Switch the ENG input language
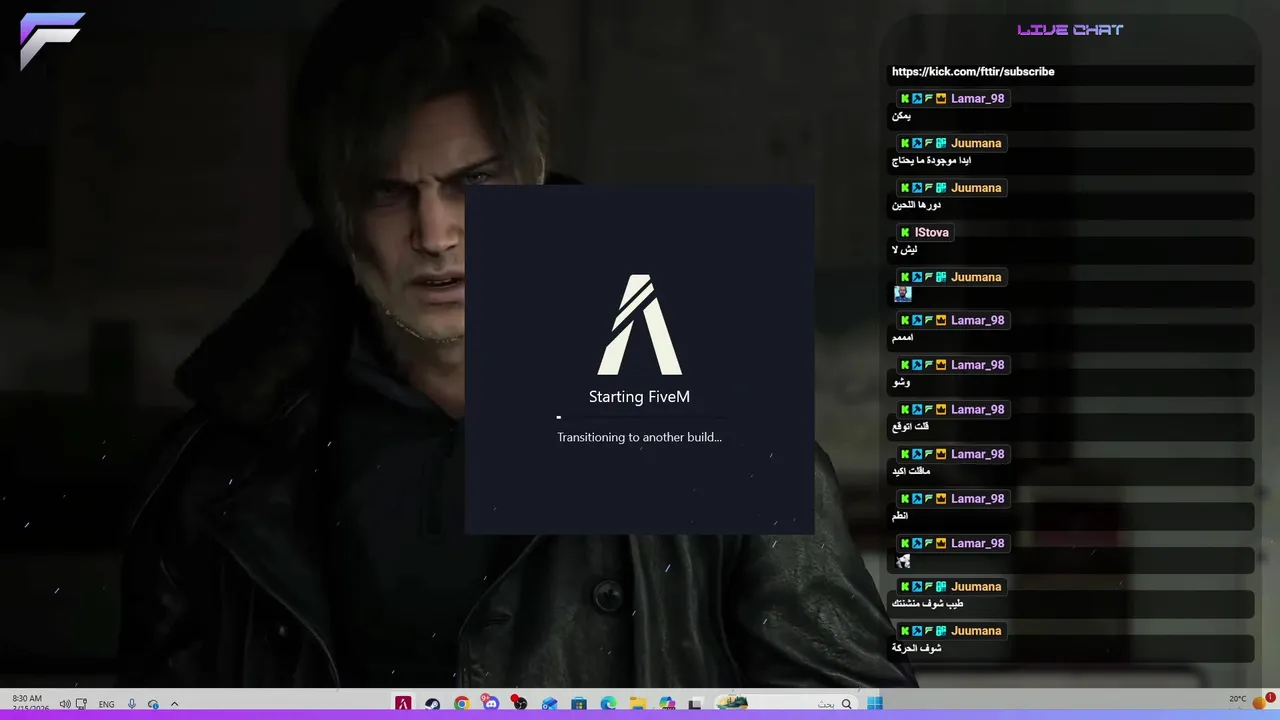Screen dimensions: 1280x720 (x=106, y=704)
